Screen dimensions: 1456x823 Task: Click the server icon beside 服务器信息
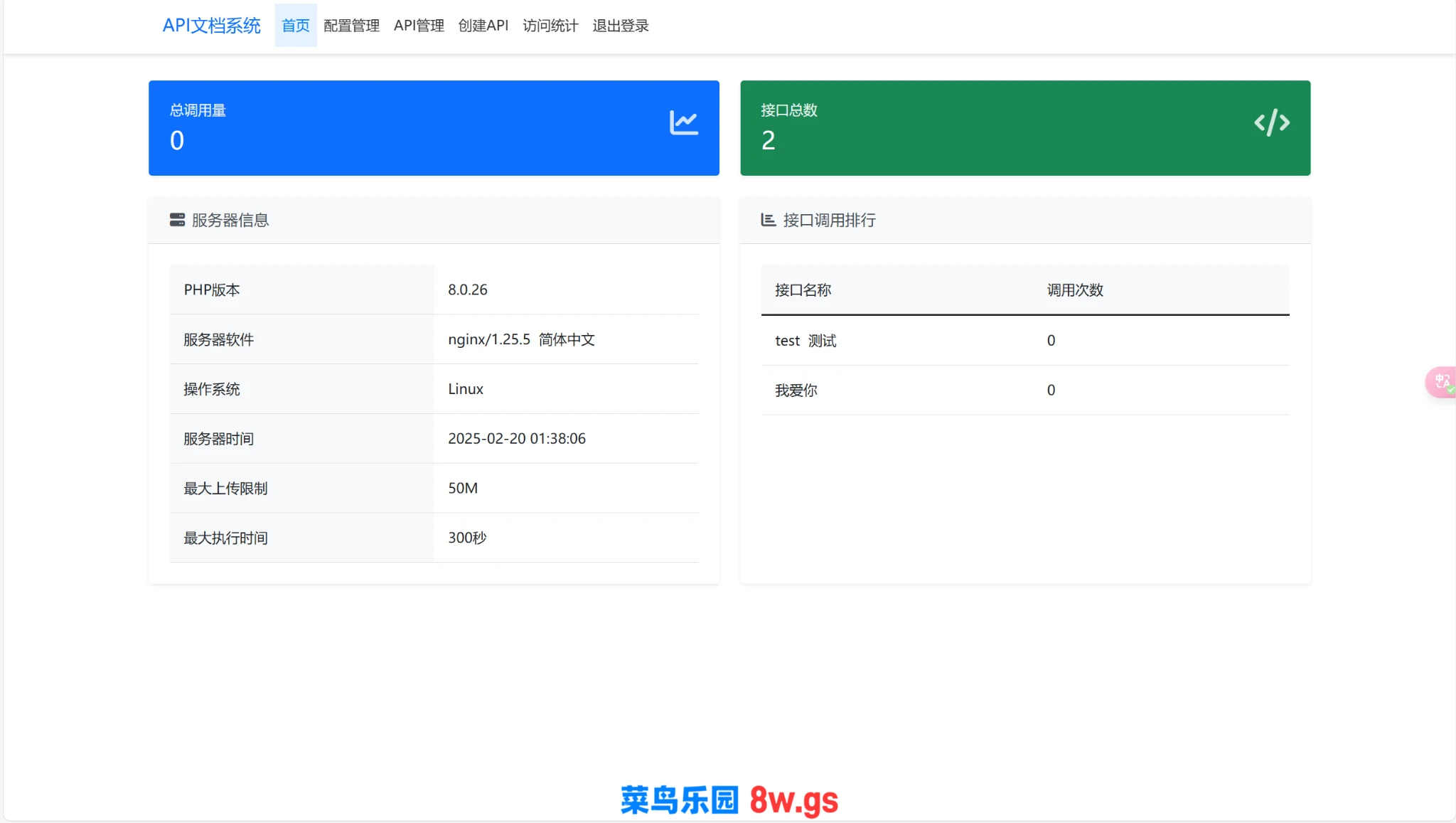(x=177, y=220)
